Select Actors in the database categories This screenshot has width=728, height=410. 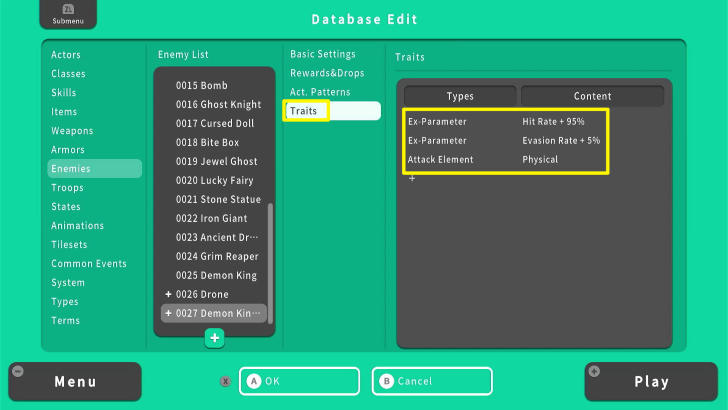coord(66,55)
